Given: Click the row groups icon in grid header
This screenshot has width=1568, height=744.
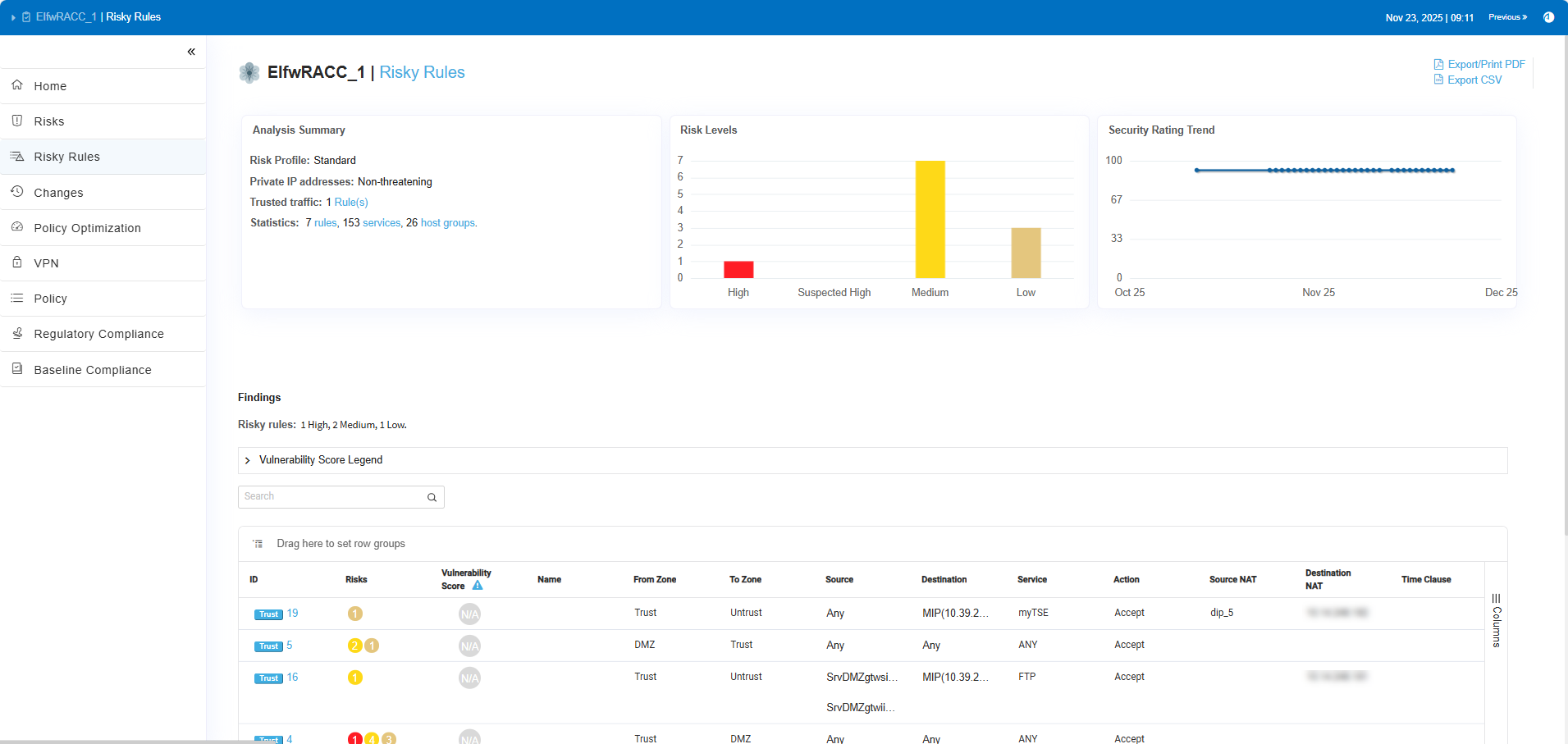Looking at the screenshot, I should click(258, 544).
